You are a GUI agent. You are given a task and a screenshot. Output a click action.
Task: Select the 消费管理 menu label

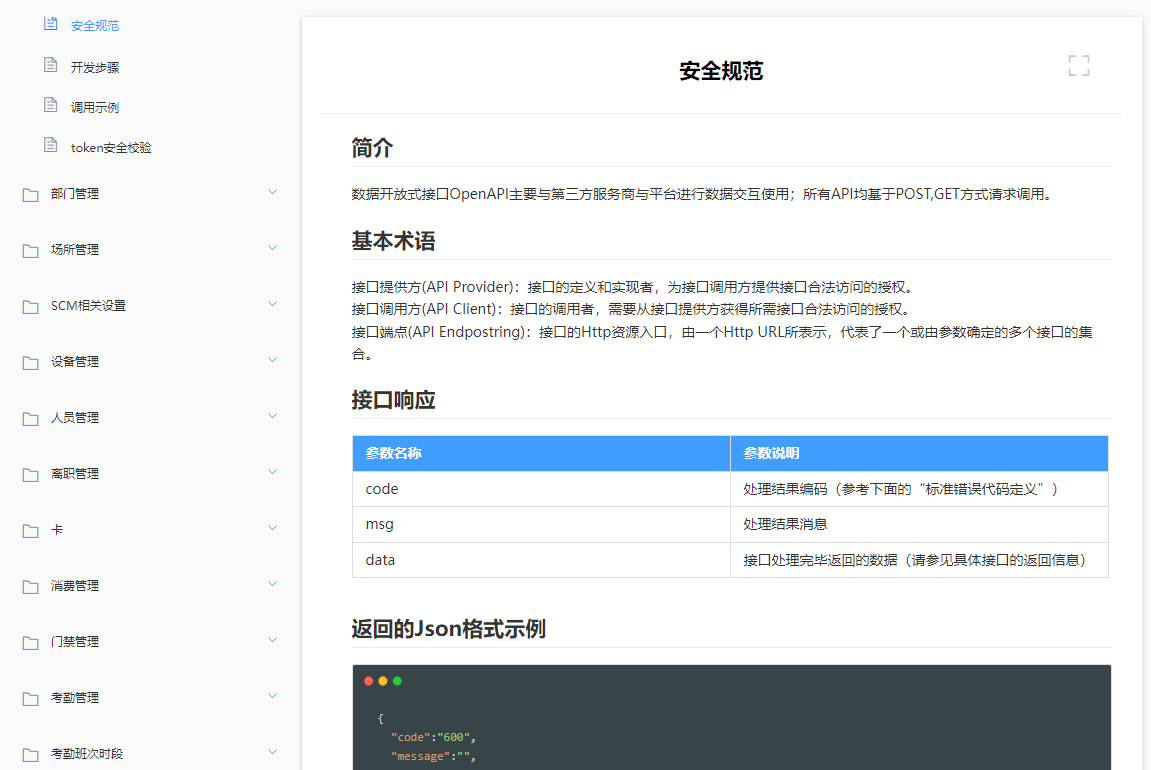click(x=75, y=586)
